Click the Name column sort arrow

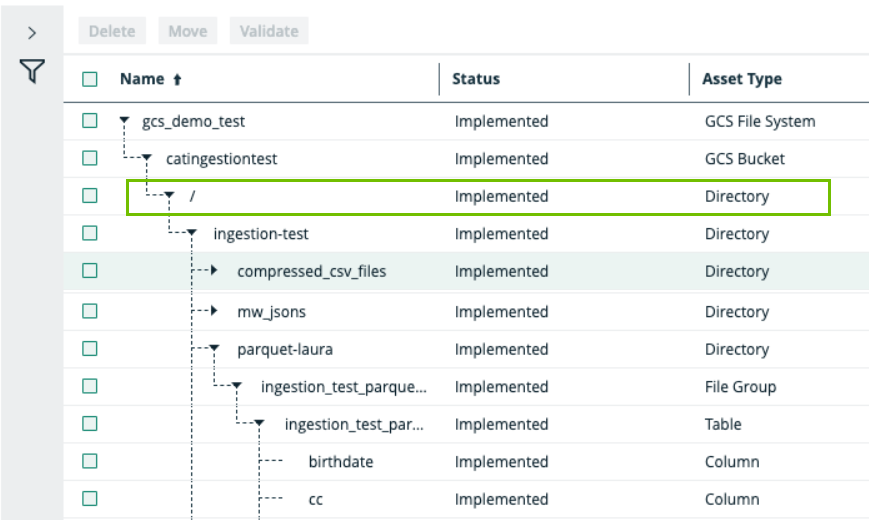coord(178,80)
